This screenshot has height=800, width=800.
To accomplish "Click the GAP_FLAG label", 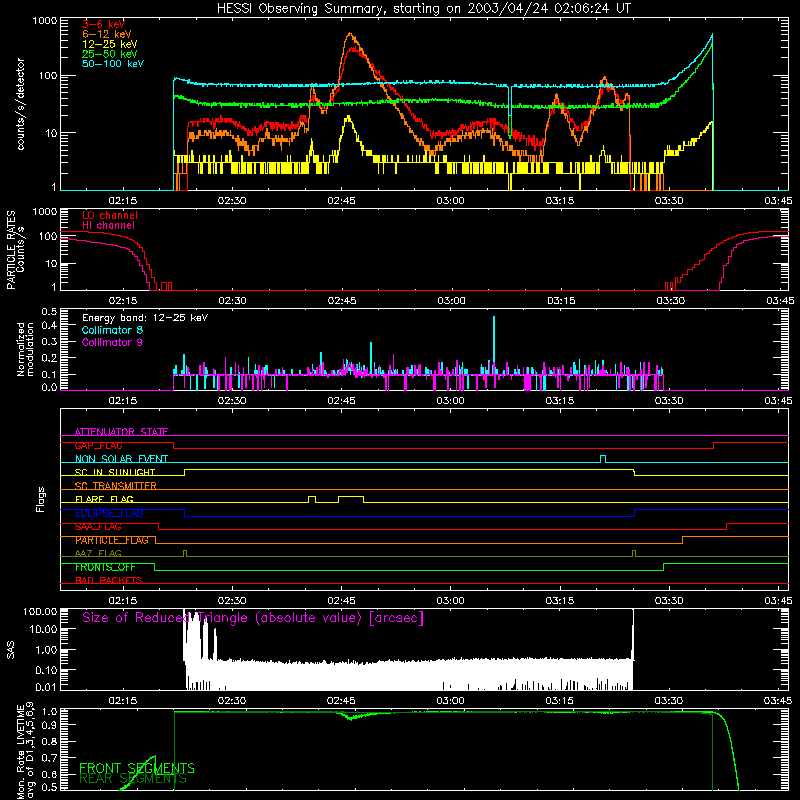I will pyautogui.click(x=98, y=445).
